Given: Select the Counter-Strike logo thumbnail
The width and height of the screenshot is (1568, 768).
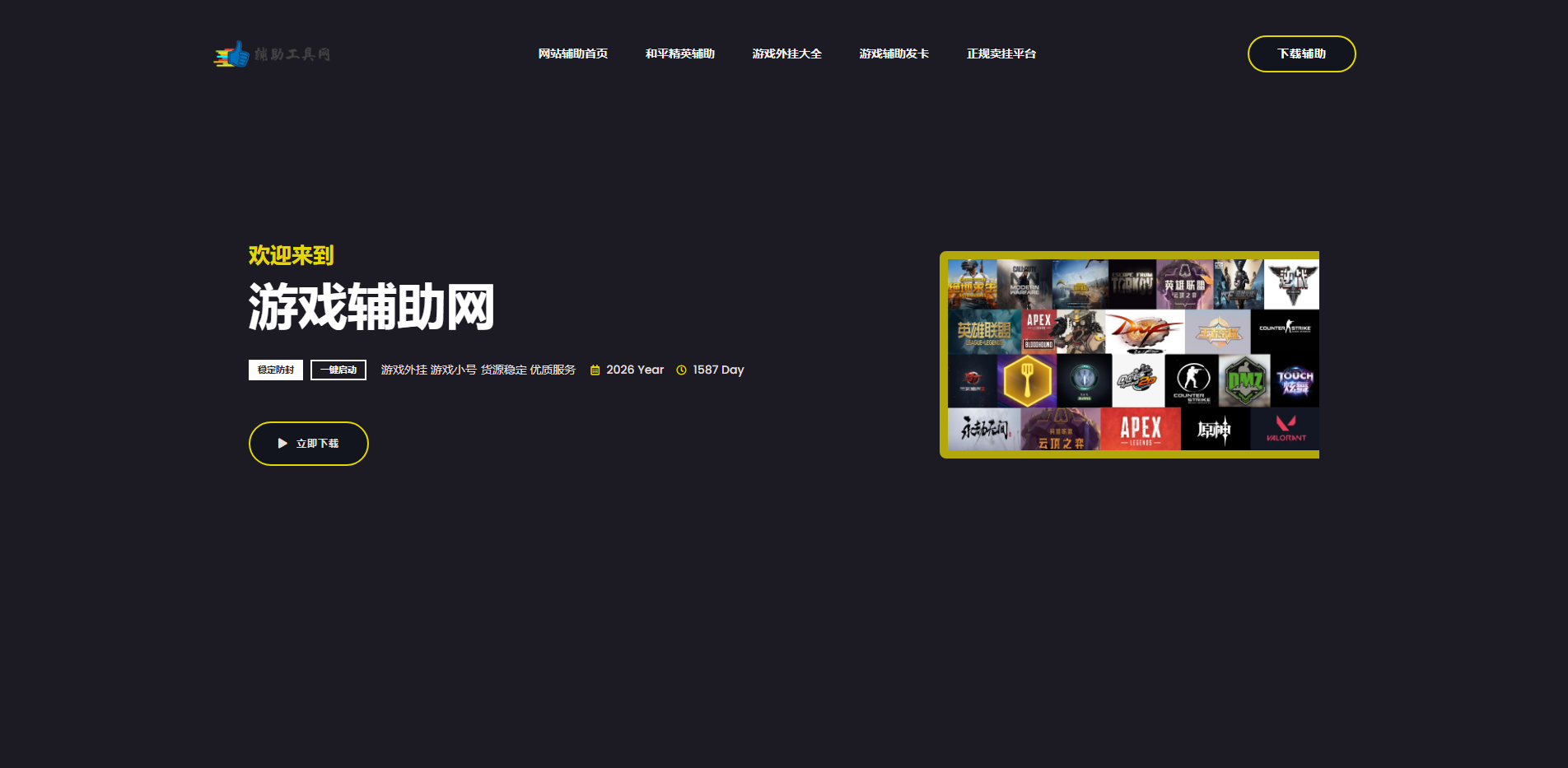Looking at the screenshot, I should pyautogui.click(x=1286, y=328).
